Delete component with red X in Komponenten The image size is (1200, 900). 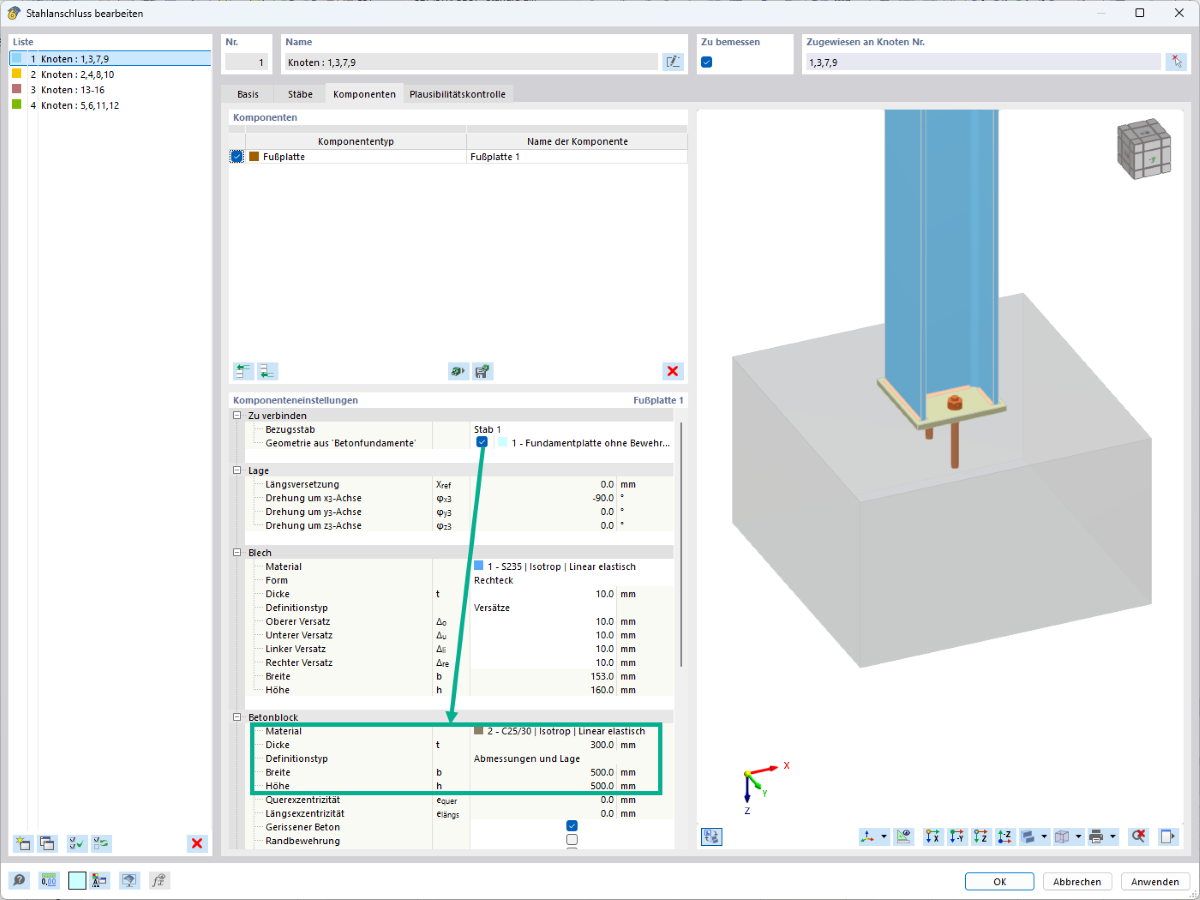tap(673, 371)
